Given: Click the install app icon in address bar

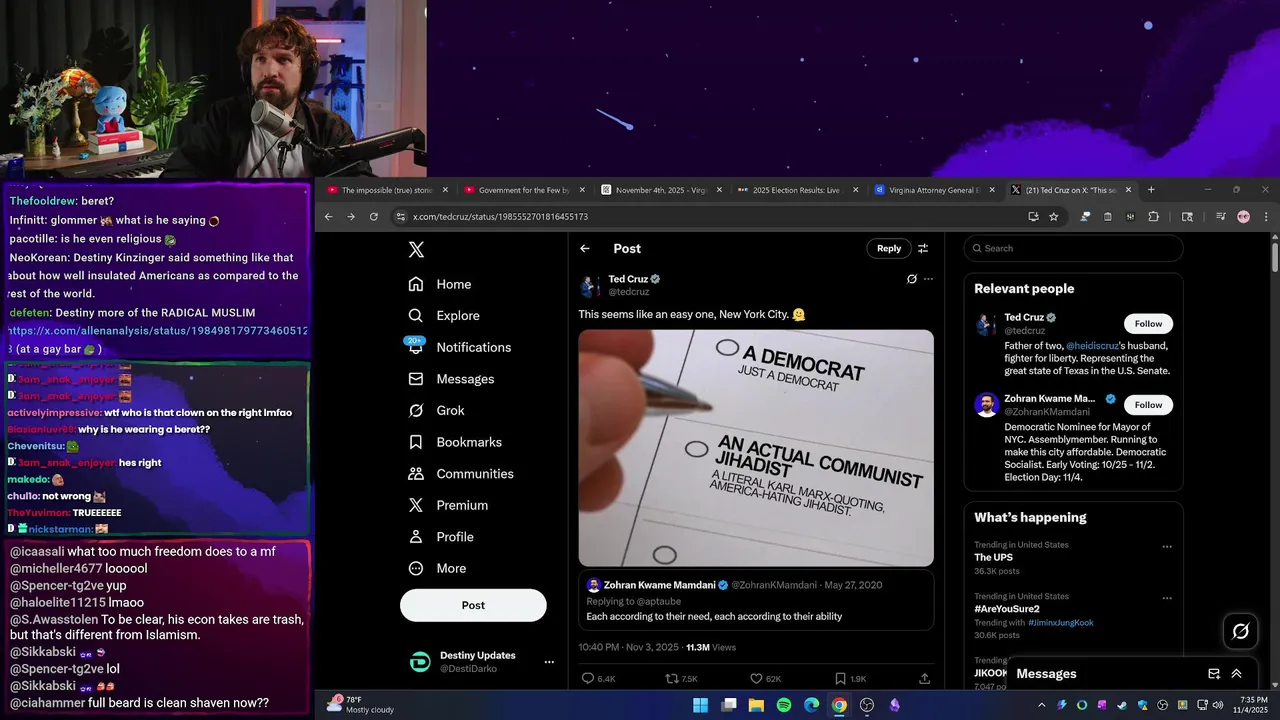Looking at the screenshot, I should (1033, 216).
